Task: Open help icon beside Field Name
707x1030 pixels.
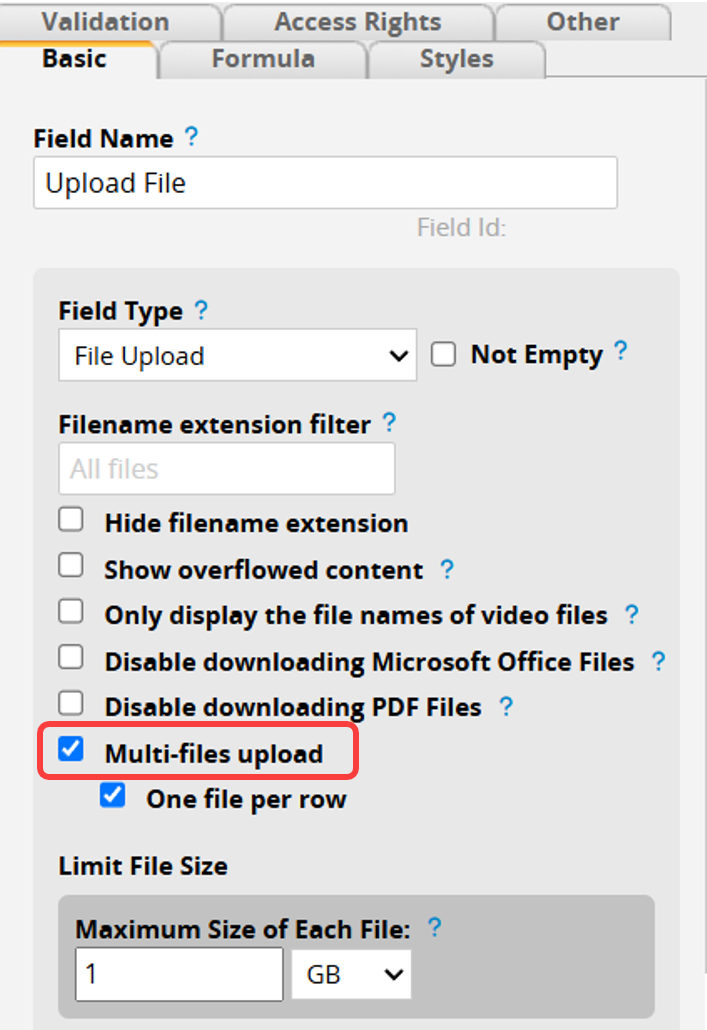Action: point(191,137)
